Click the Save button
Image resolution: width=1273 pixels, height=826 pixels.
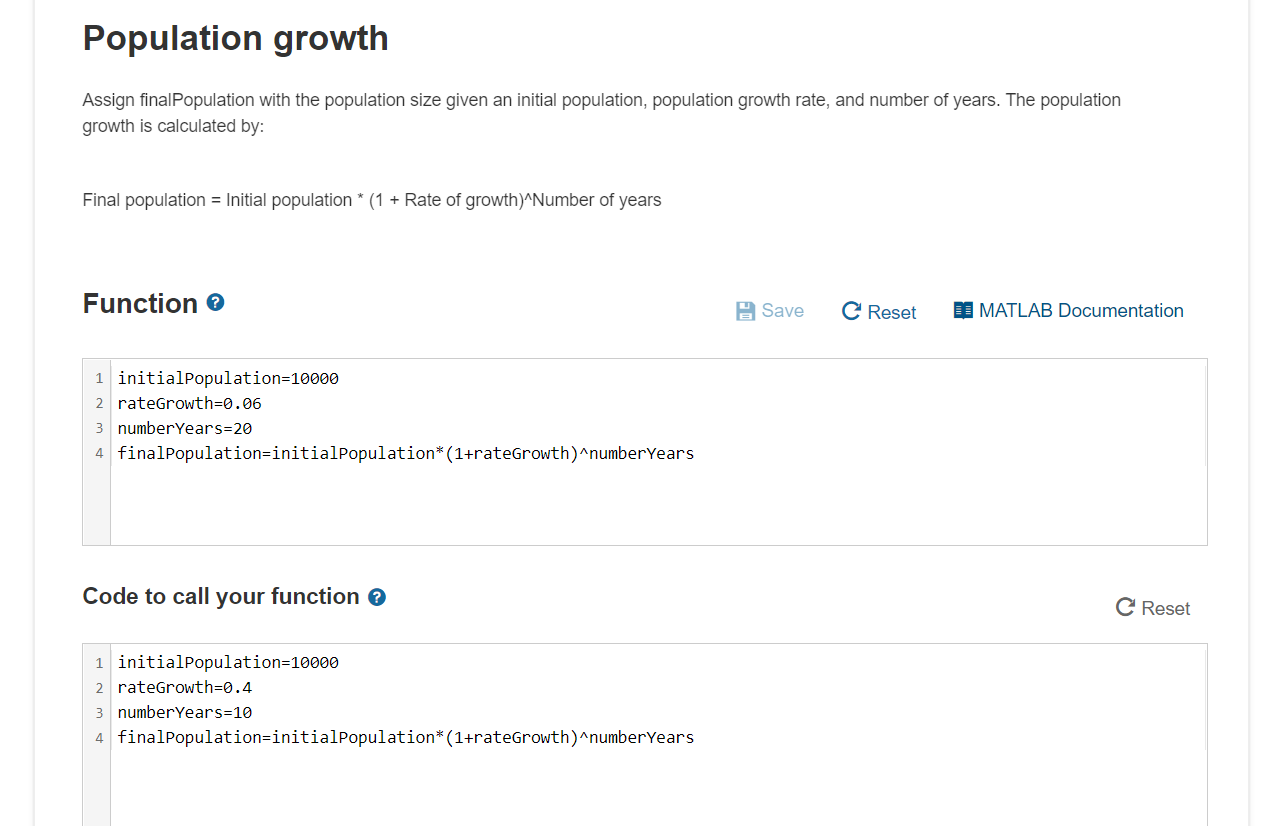(769, 310)
